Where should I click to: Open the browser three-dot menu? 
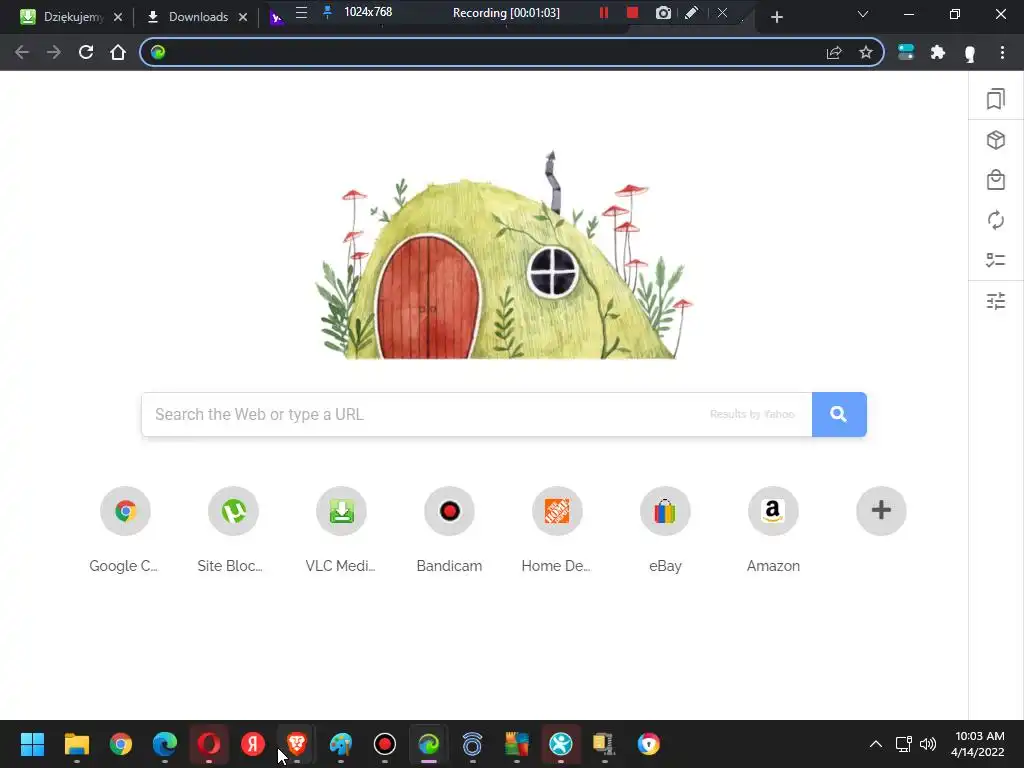pyautogui.click(x=1002, y=52)
